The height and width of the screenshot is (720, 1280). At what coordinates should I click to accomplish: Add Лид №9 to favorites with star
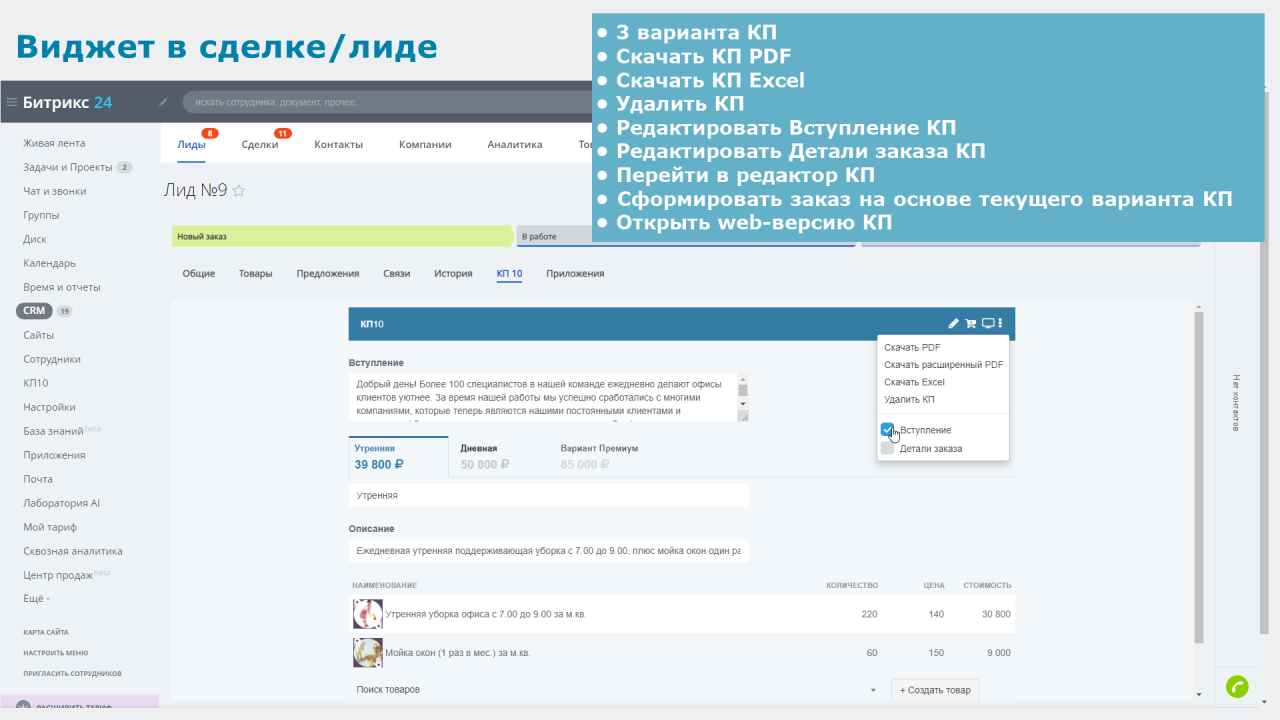pyautogui.click(x=239, y=191)
